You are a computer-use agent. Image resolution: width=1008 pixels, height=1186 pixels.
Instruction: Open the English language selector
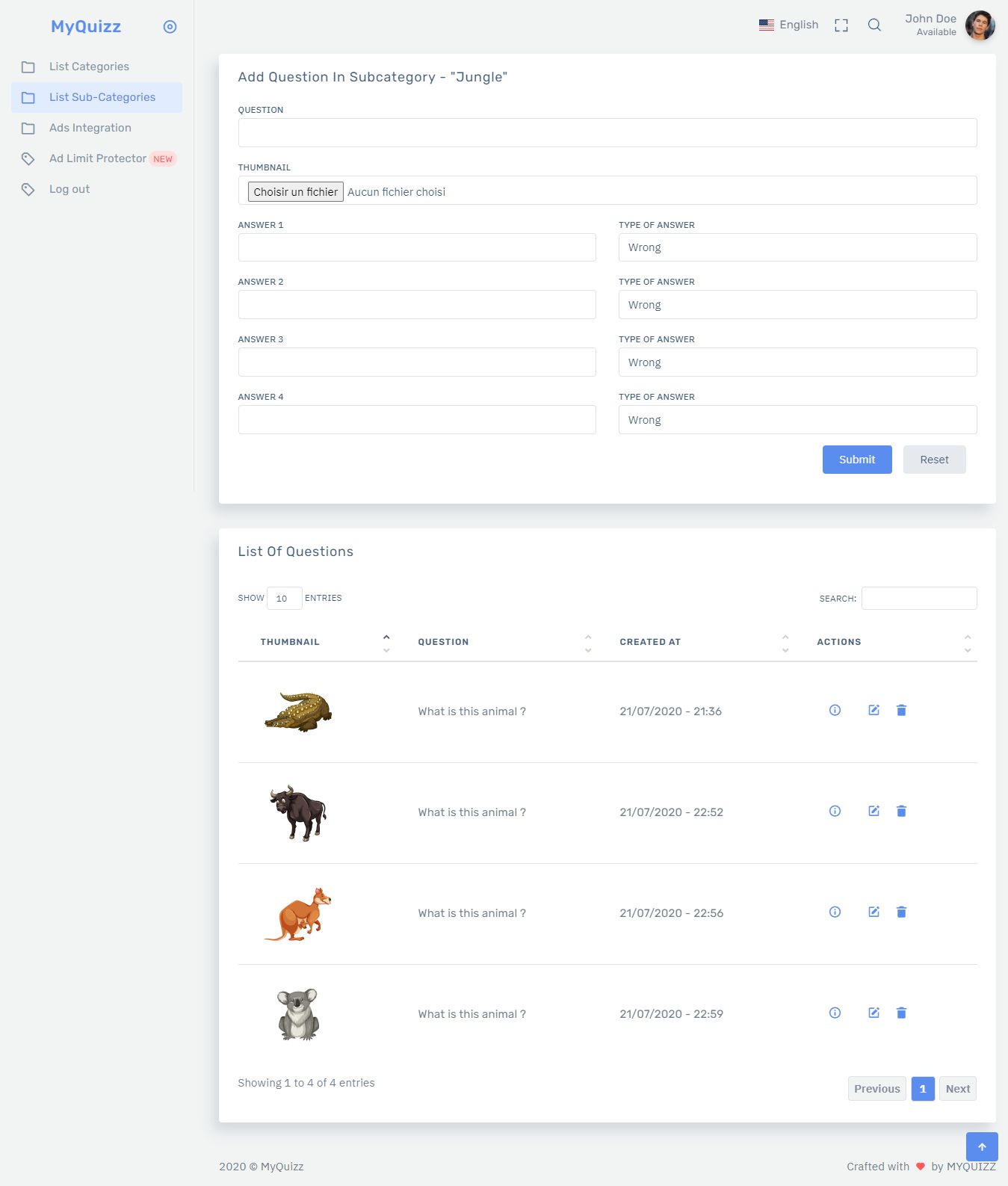coord(788,25)
